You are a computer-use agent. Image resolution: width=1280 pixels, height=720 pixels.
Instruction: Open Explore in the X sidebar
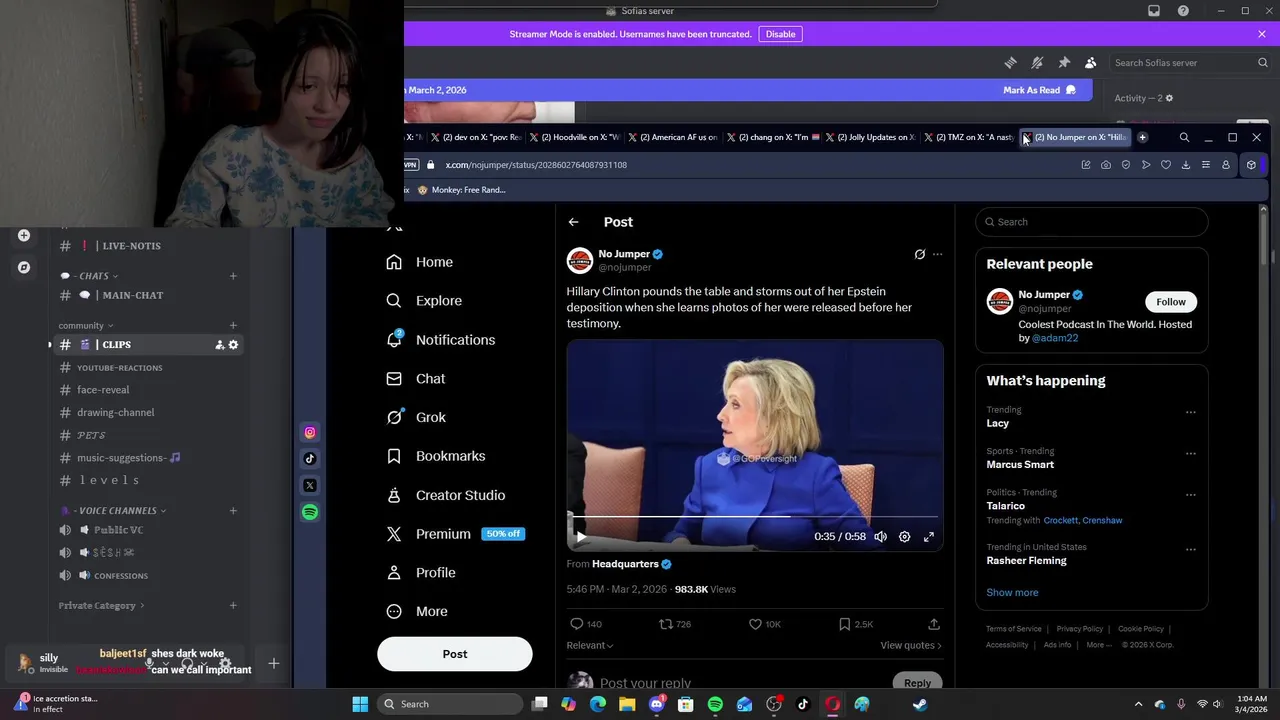(x=424, y=301)
